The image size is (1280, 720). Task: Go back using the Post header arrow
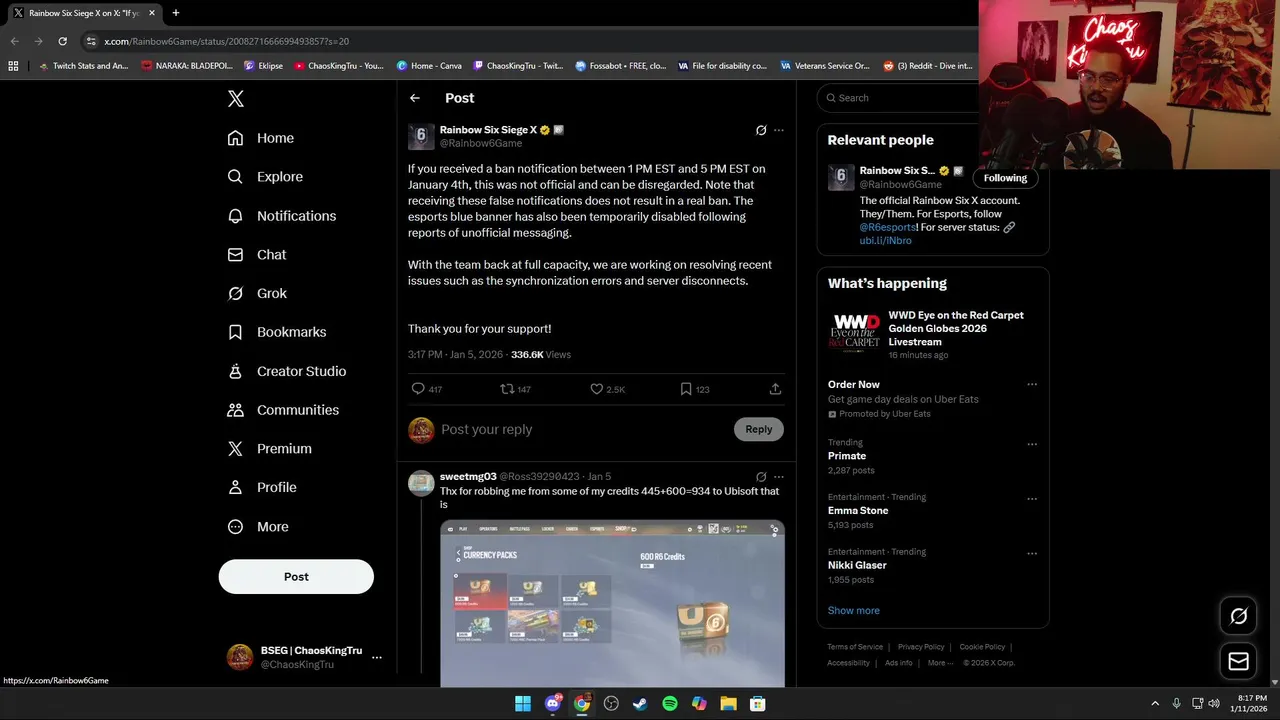coord(415,98)
